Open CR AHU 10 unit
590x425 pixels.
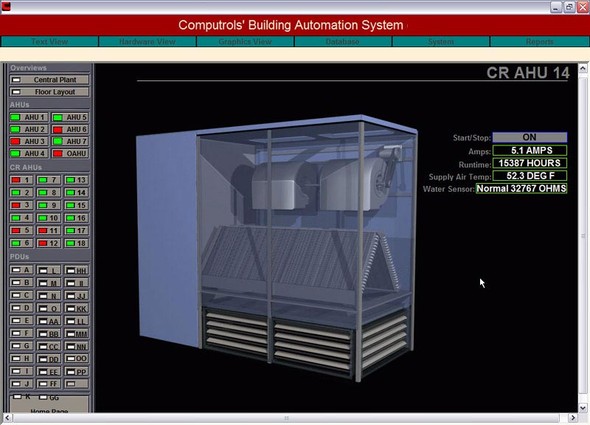point(49,218)
